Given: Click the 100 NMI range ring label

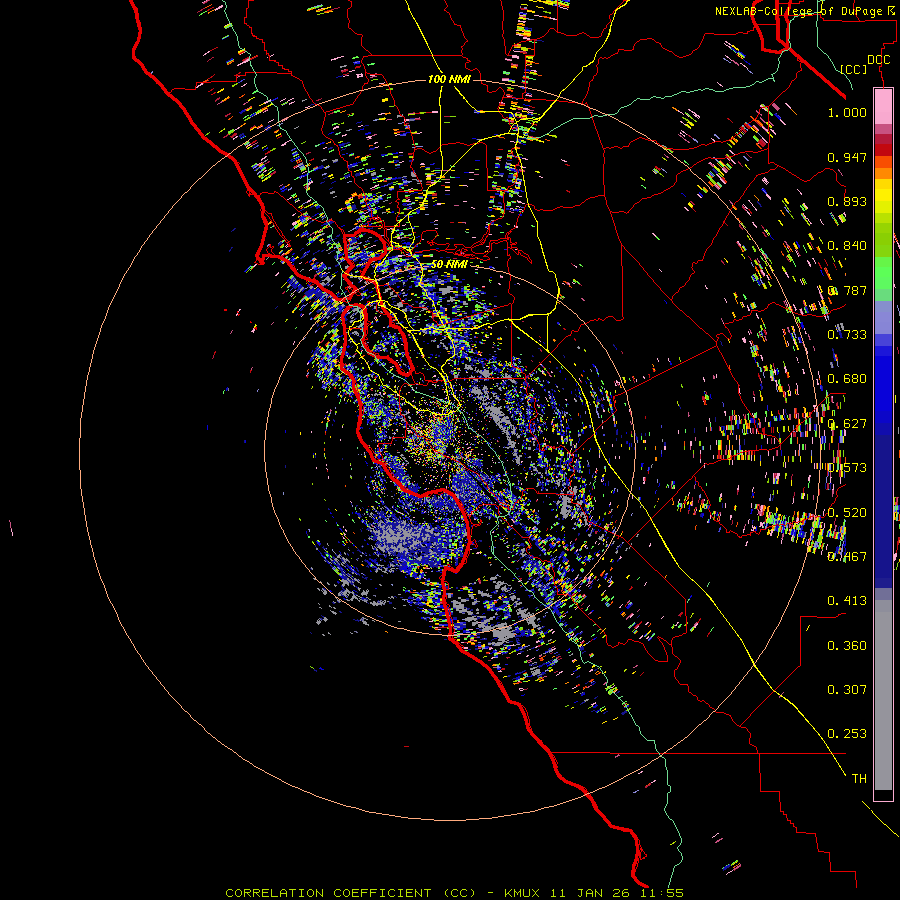Looking at the screenshot, I should point(449,79).
